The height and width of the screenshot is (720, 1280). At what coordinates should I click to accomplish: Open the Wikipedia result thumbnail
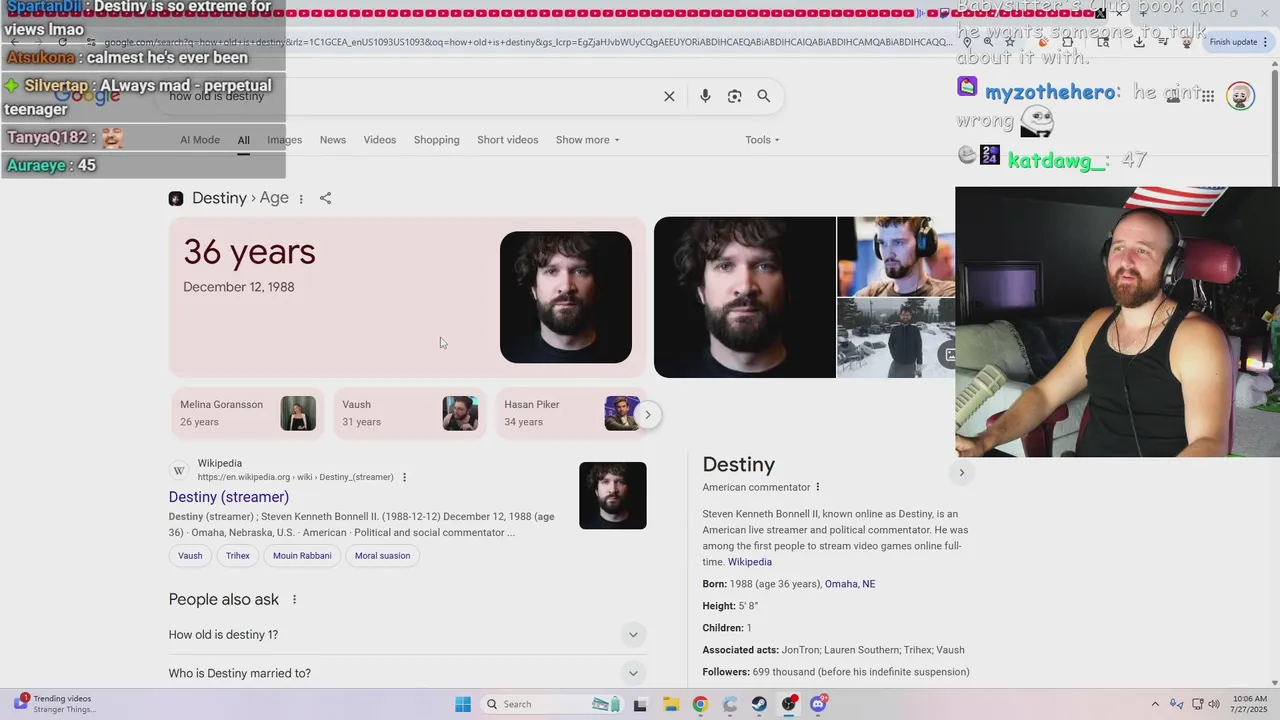tap(613, 495)
